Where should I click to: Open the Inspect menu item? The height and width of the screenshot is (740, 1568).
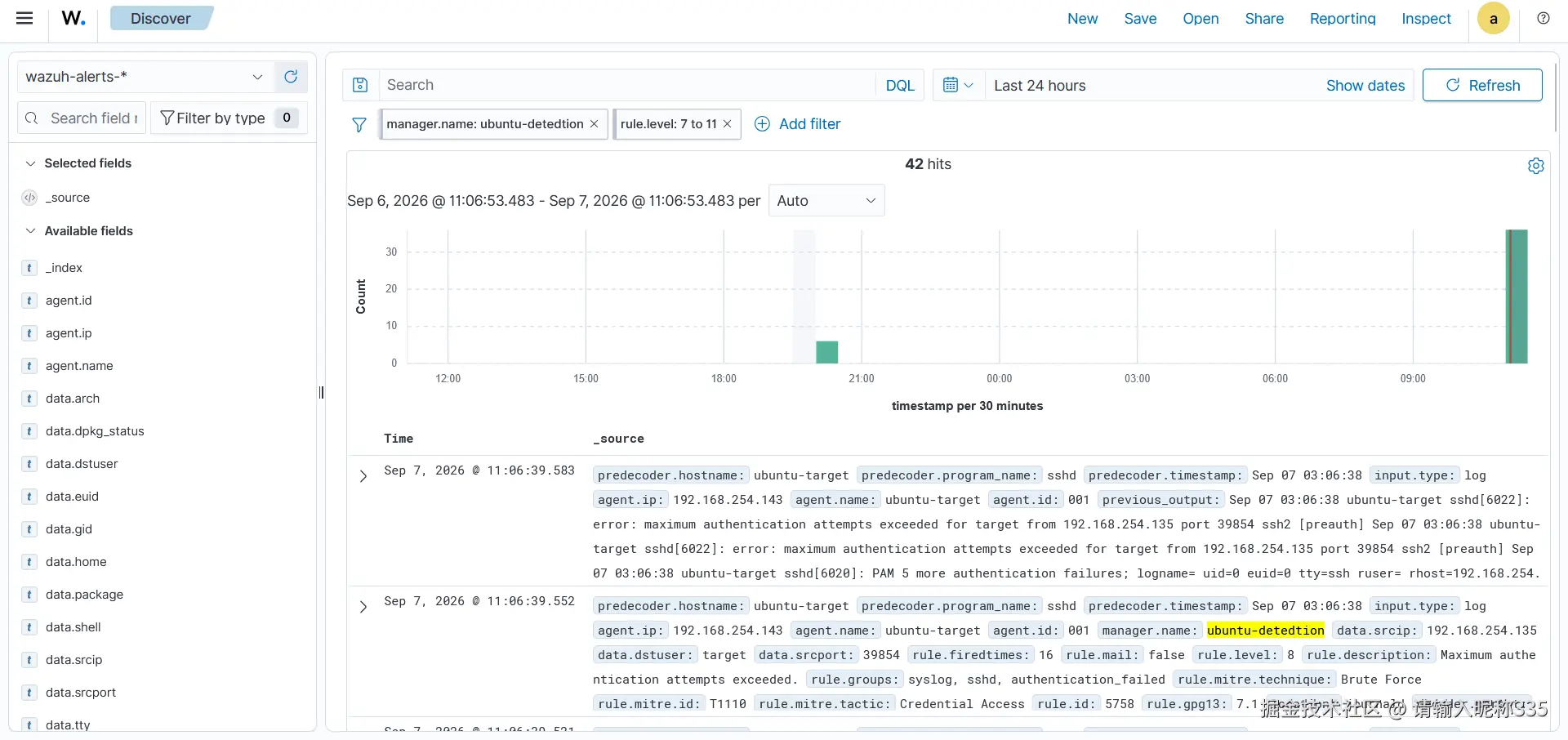[x=1426, y=18]
